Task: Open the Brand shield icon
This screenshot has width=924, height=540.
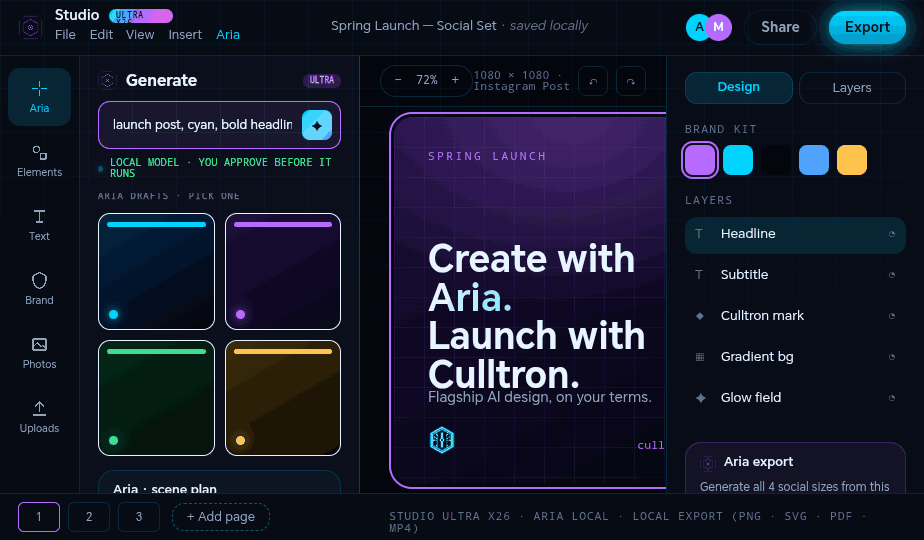Action: 39,281
